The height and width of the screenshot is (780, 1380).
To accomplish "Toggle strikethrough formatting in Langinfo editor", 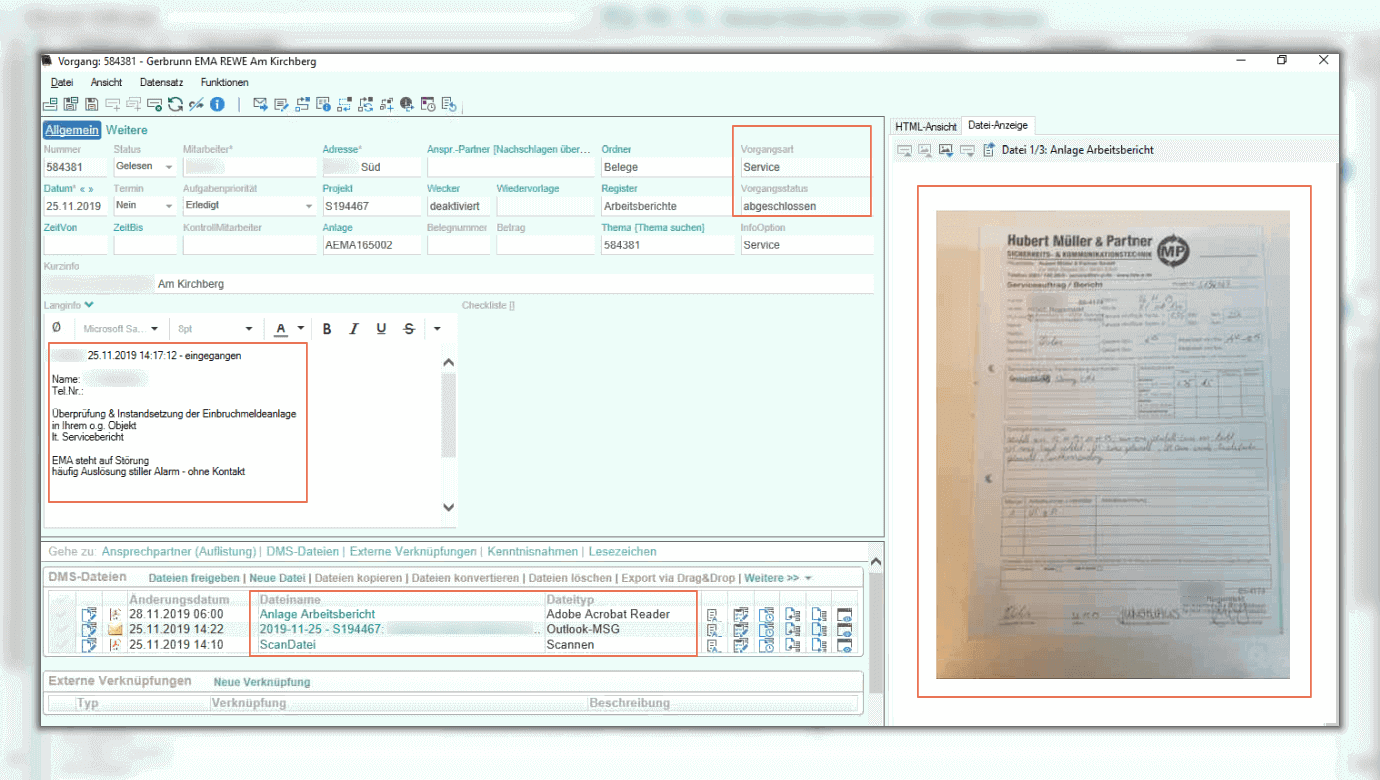I will pyautogui.click(x=408, y=329).
